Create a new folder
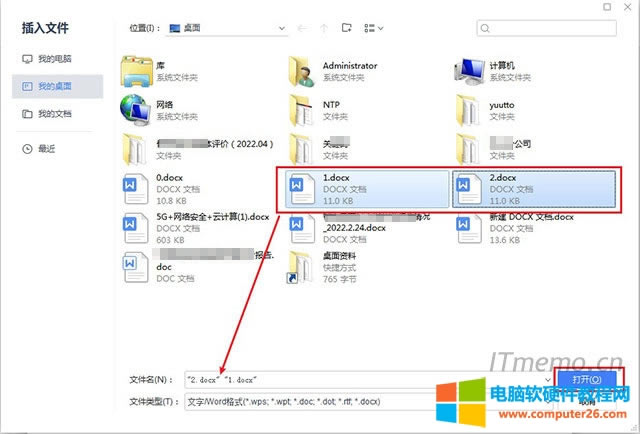The image size is (640, 434). pyautogui.click(x=347, y=28)
